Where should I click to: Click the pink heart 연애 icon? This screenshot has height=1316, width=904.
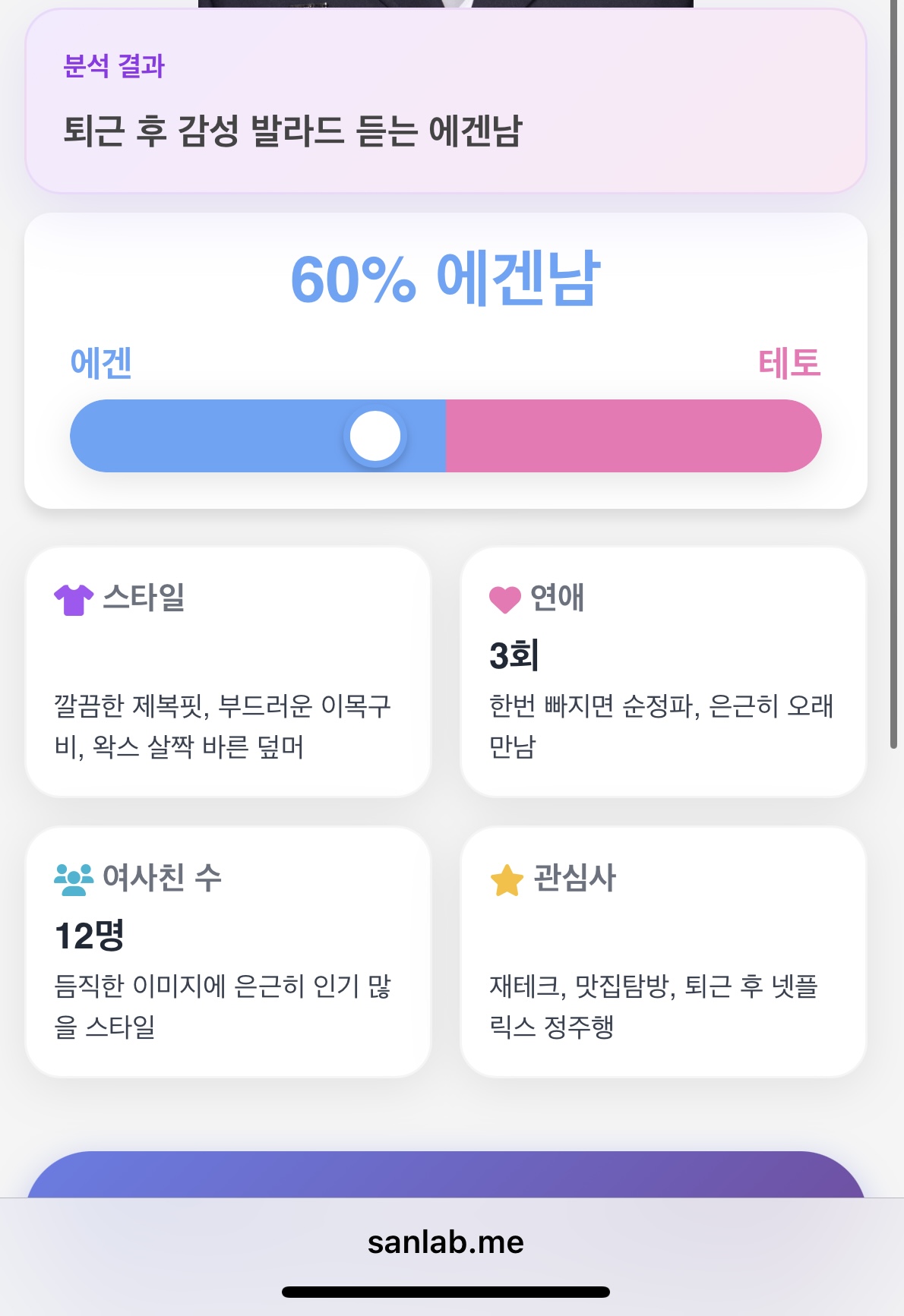tap(504, 599)
